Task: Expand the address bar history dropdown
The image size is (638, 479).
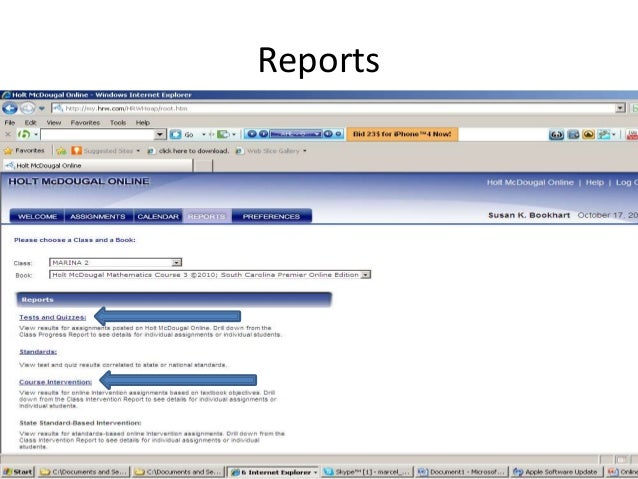Action: 620,108
